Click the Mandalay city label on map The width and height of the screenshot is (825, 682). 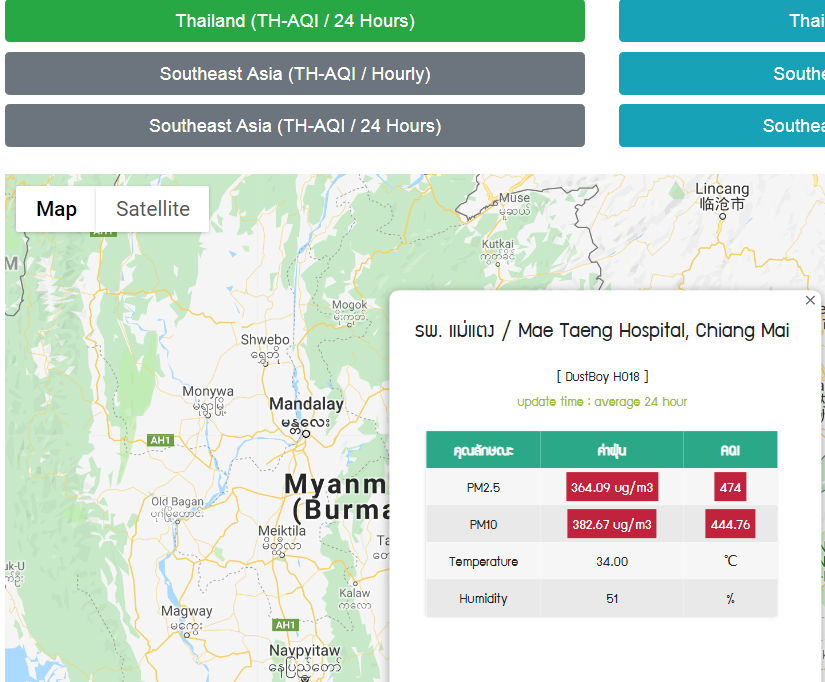[306, 405]
